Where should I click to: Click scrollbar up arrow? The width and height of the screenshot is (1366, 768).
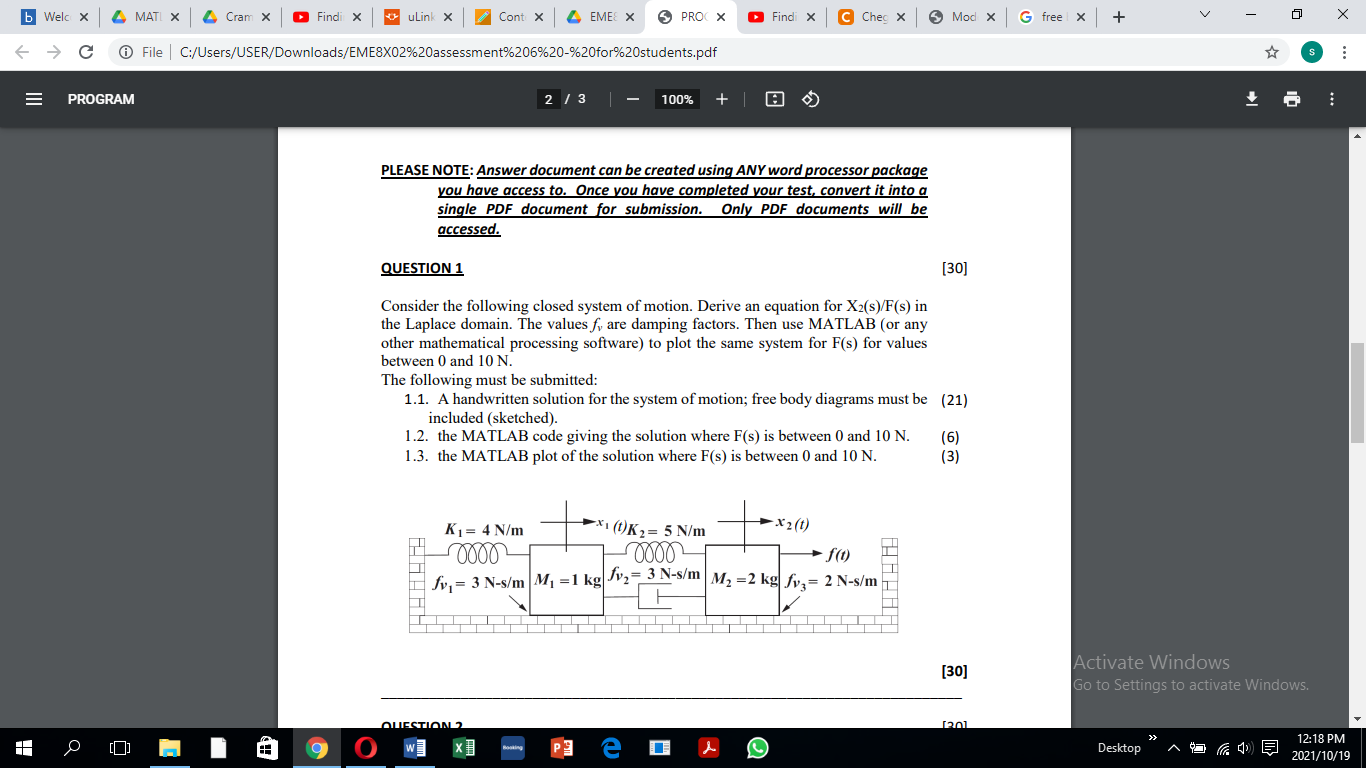tap(1357, 134)
